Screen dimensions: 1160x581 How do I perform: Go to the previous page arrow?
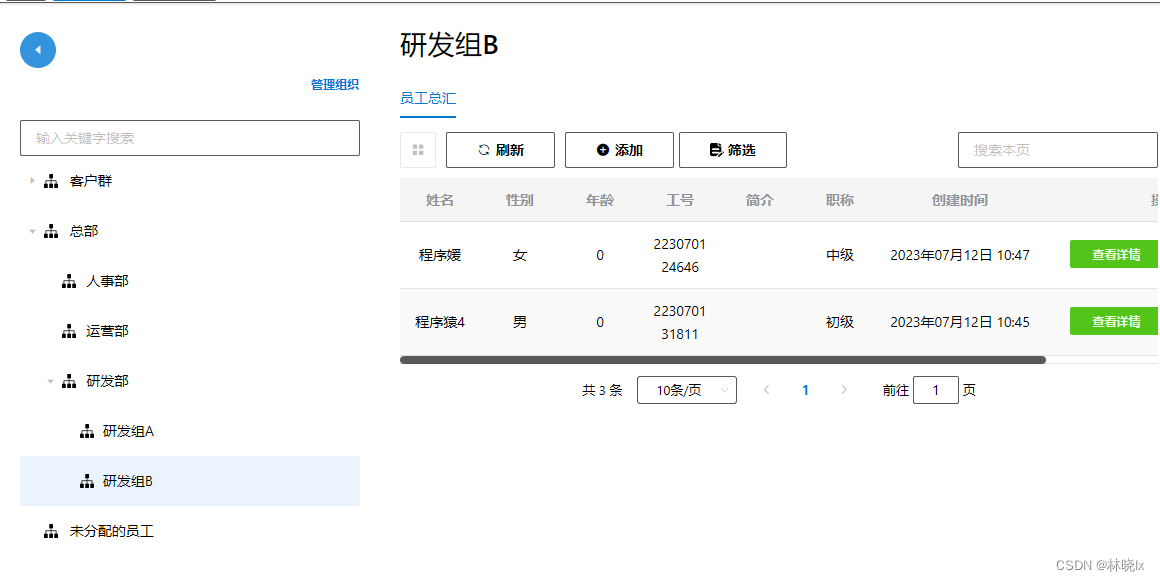767,390
